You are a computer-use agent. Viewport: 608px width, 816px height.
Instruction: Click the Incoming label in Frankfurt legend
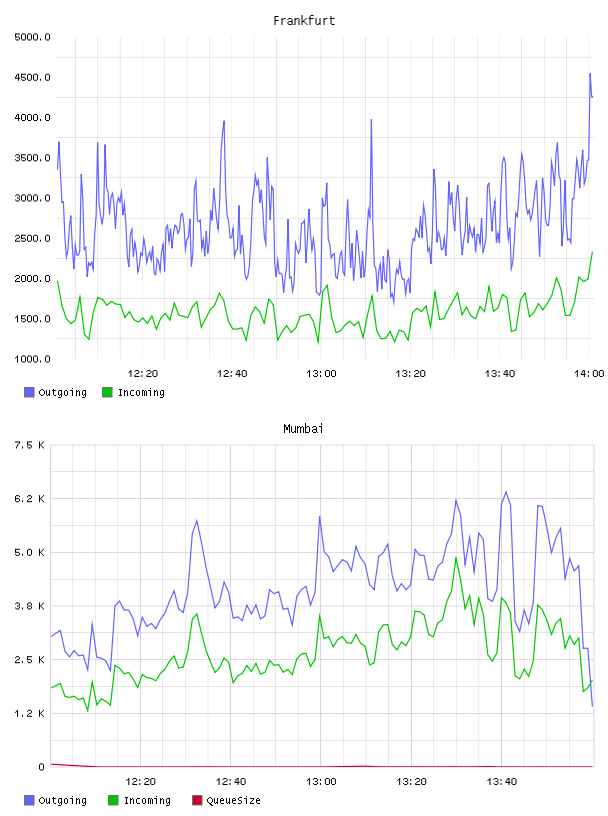point(141,392)
